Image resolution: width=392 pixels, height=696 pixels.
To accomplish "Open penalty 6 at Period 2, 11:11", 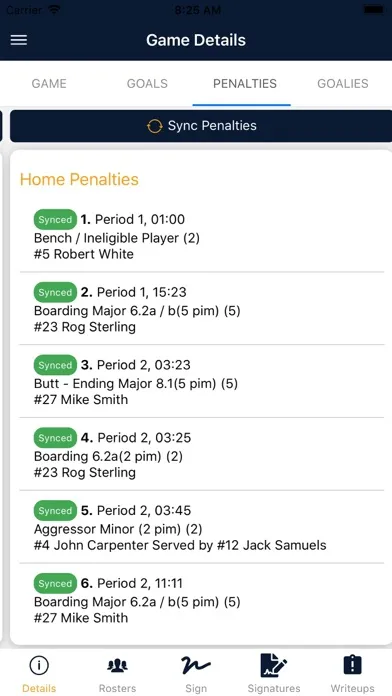I will (202, 600).
